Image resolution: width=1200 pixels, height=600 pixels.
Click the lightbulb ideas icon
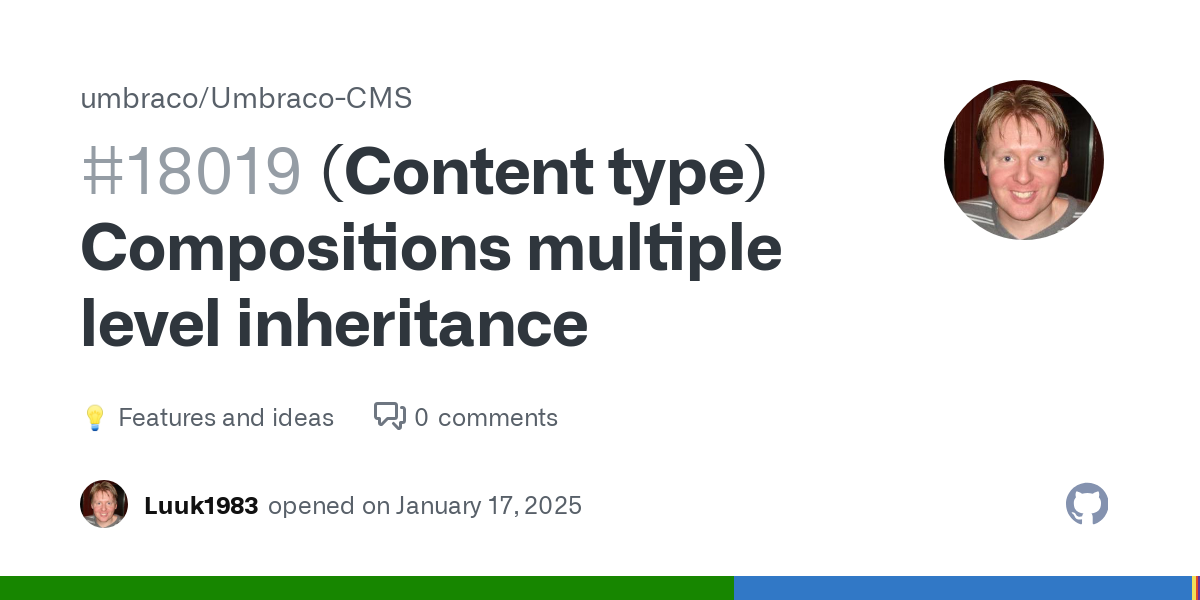pos(94,418)
